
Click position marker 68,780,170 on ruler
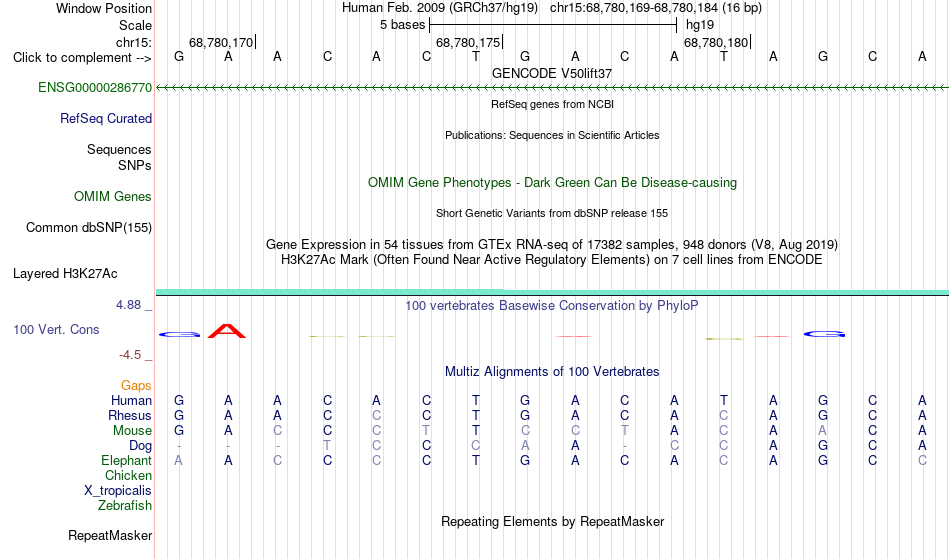point(222,42)
